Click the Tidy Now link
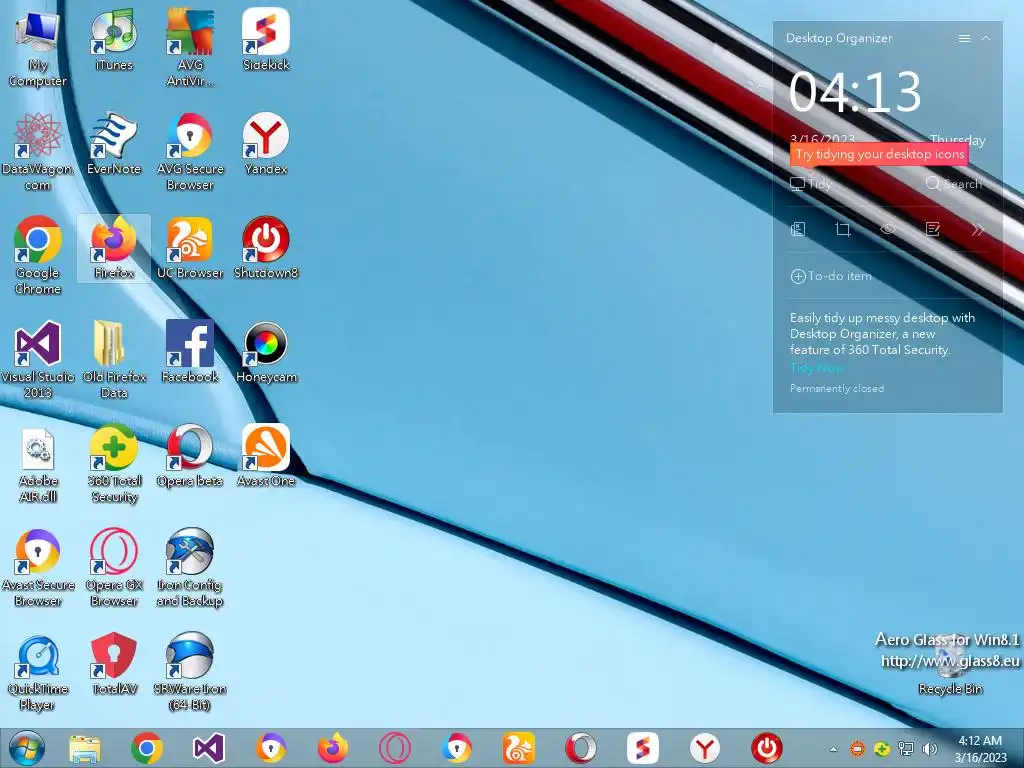 pos(817,368)
